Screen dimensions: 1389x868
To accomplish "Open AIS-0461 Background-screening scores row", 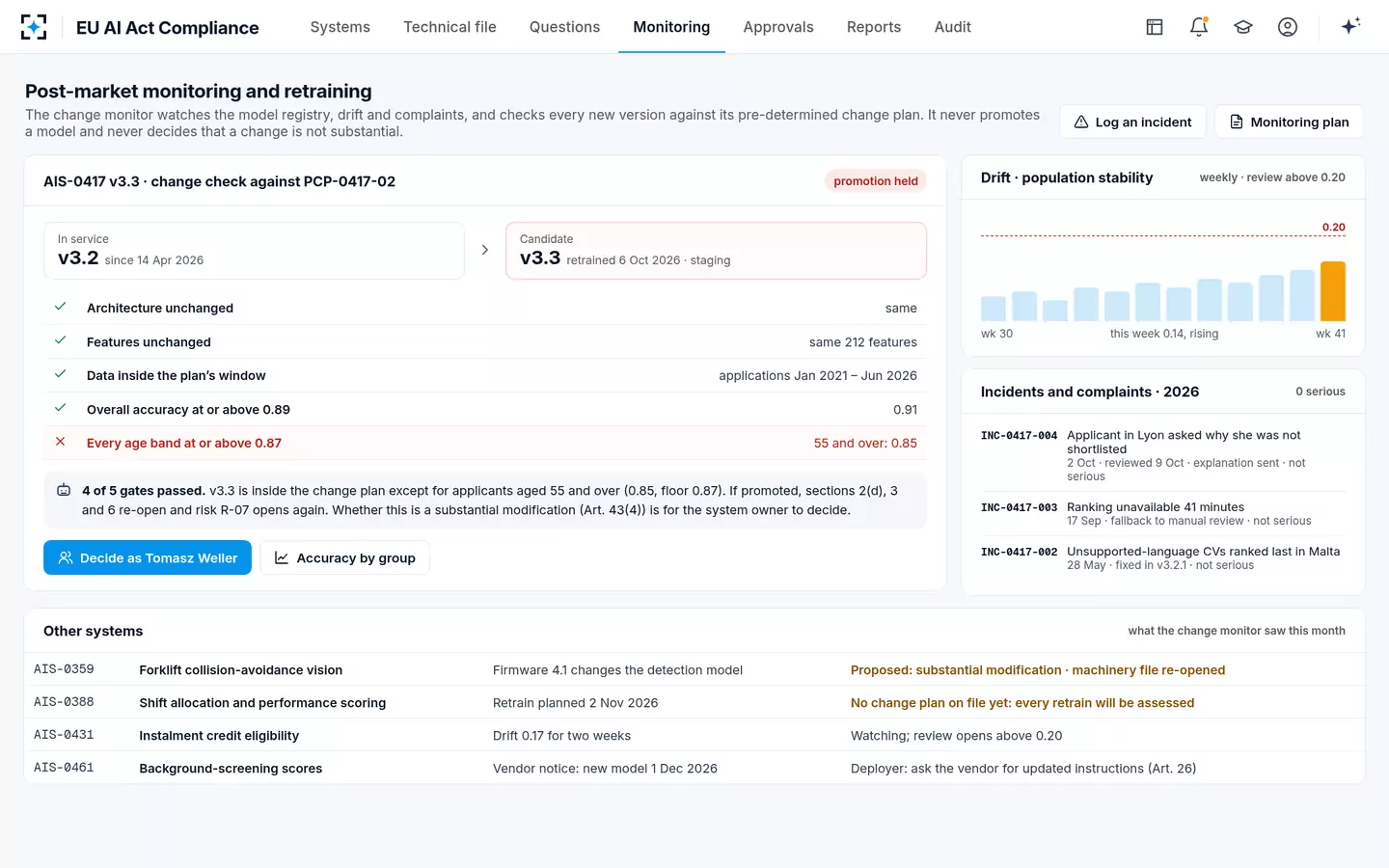I will 694,768.
